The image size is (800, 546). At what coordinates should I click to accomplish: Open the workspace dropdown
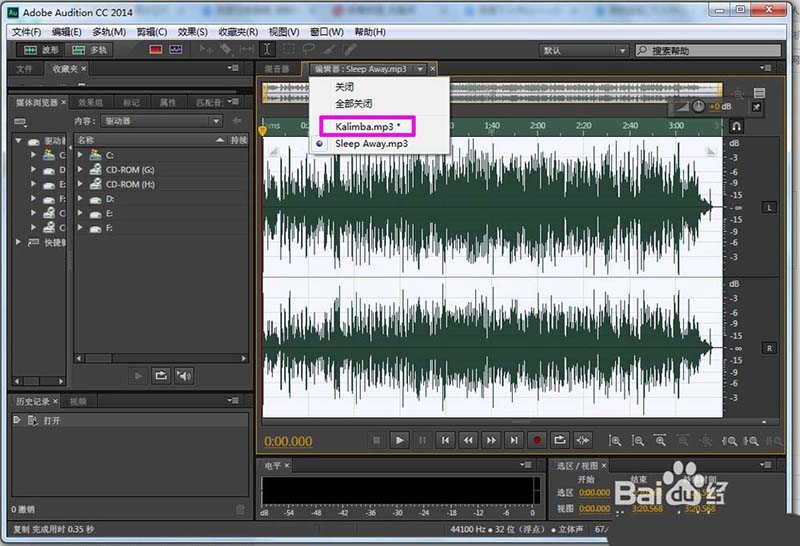(583, 51)
